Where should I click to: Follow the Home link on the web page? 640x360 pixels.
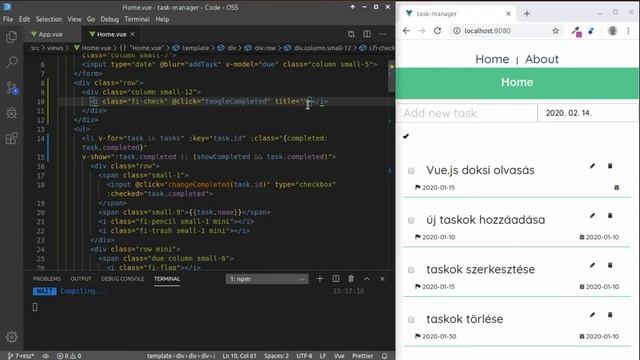click(x=492, y=59)
